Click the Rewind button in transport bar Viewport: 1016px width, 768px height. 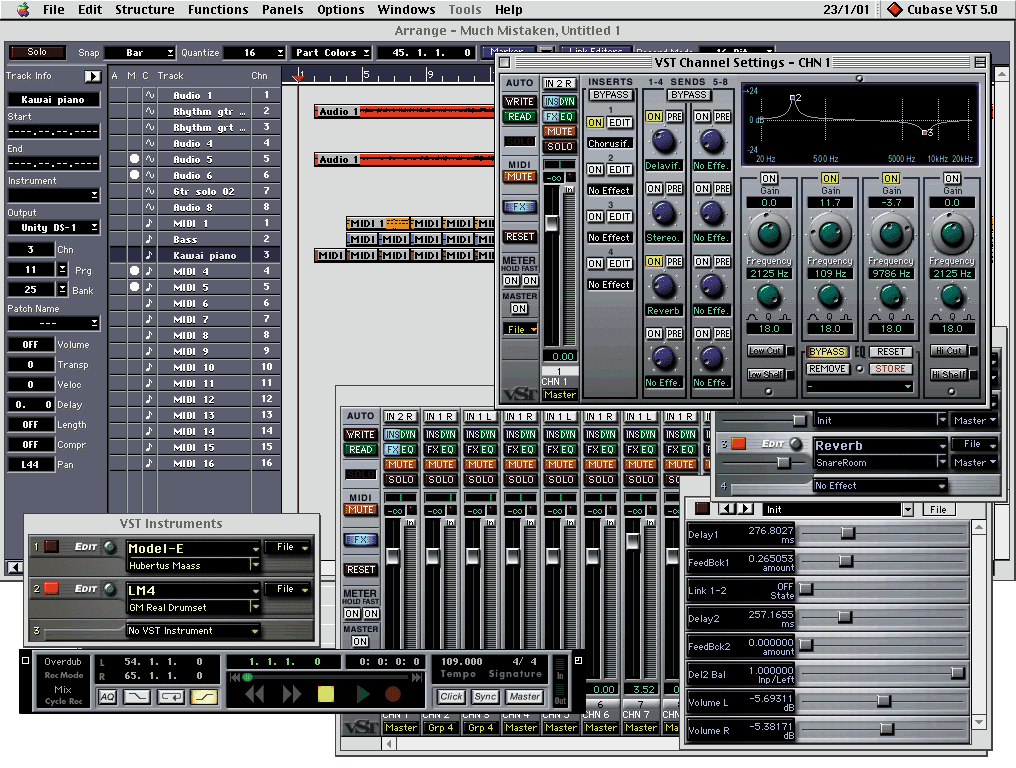(255, 693)
